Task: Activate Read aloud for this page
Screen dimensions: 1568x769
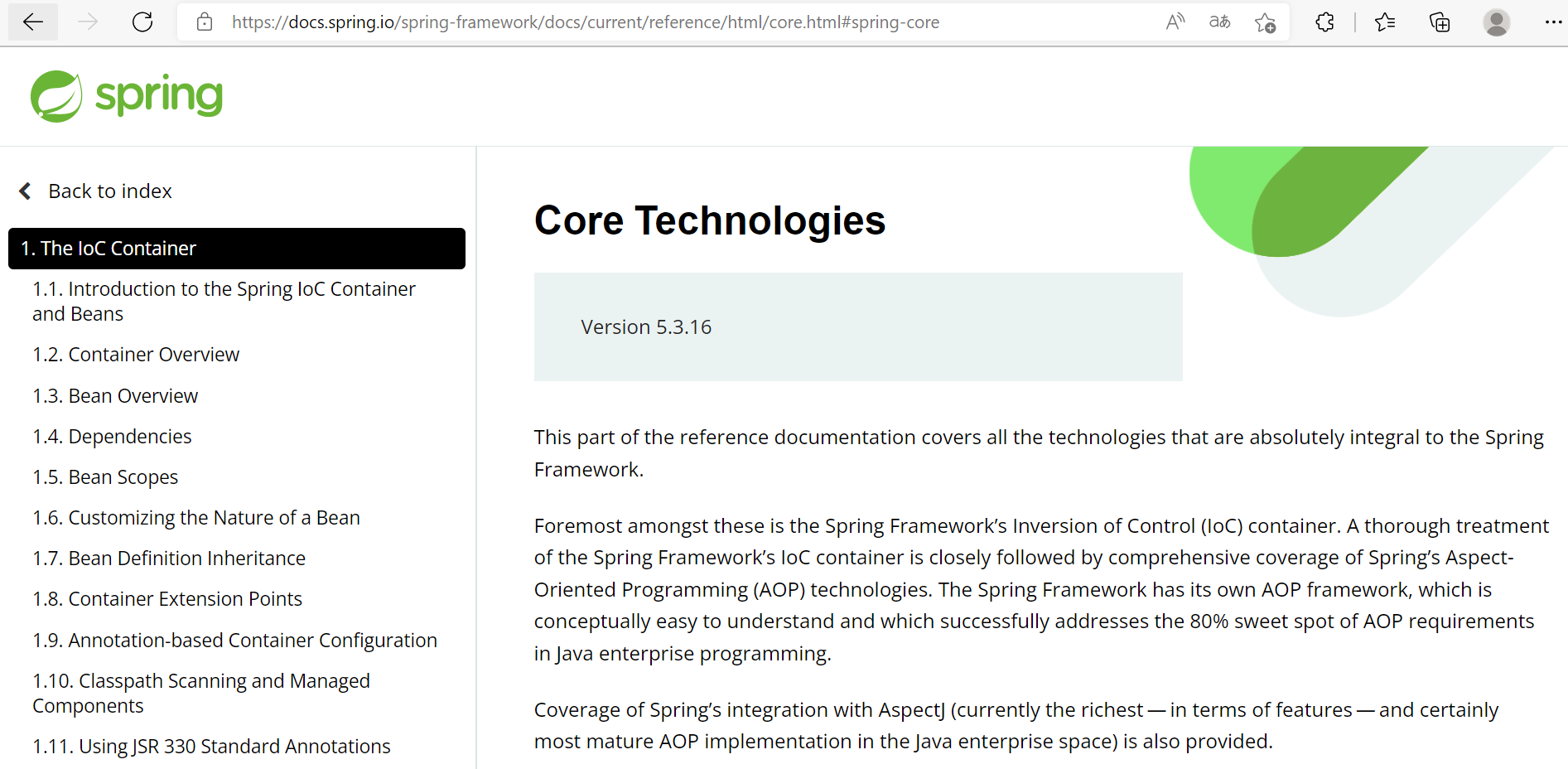Action: tap(1175, 22)
